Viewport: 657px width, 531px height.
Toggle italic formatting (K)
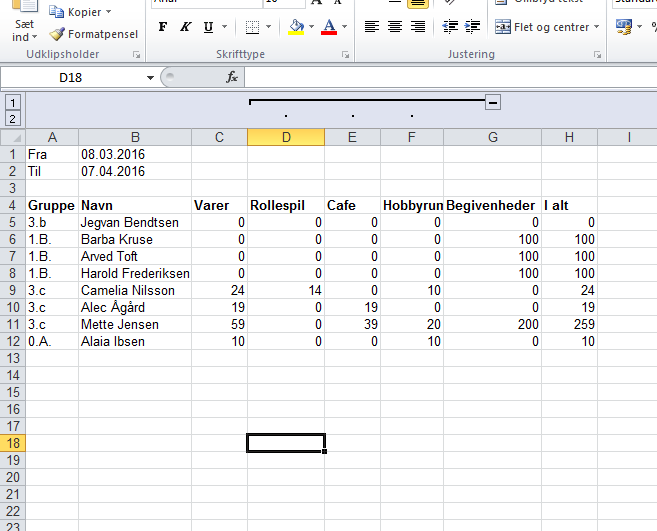pos(186,27)
